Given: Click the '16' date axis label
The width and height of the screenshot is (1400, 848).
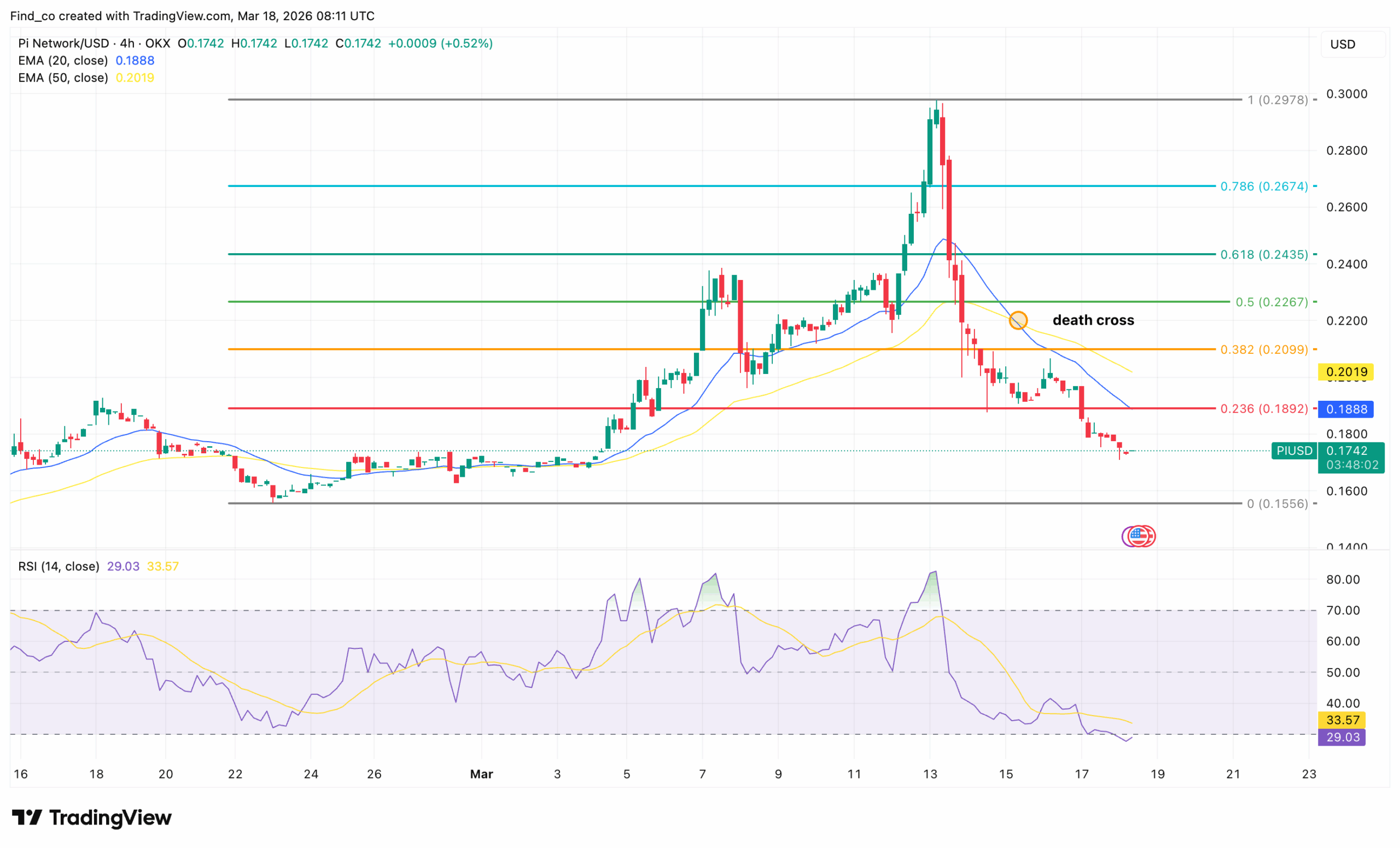Looking at the screenshot, I should click(x=20, y=774).
